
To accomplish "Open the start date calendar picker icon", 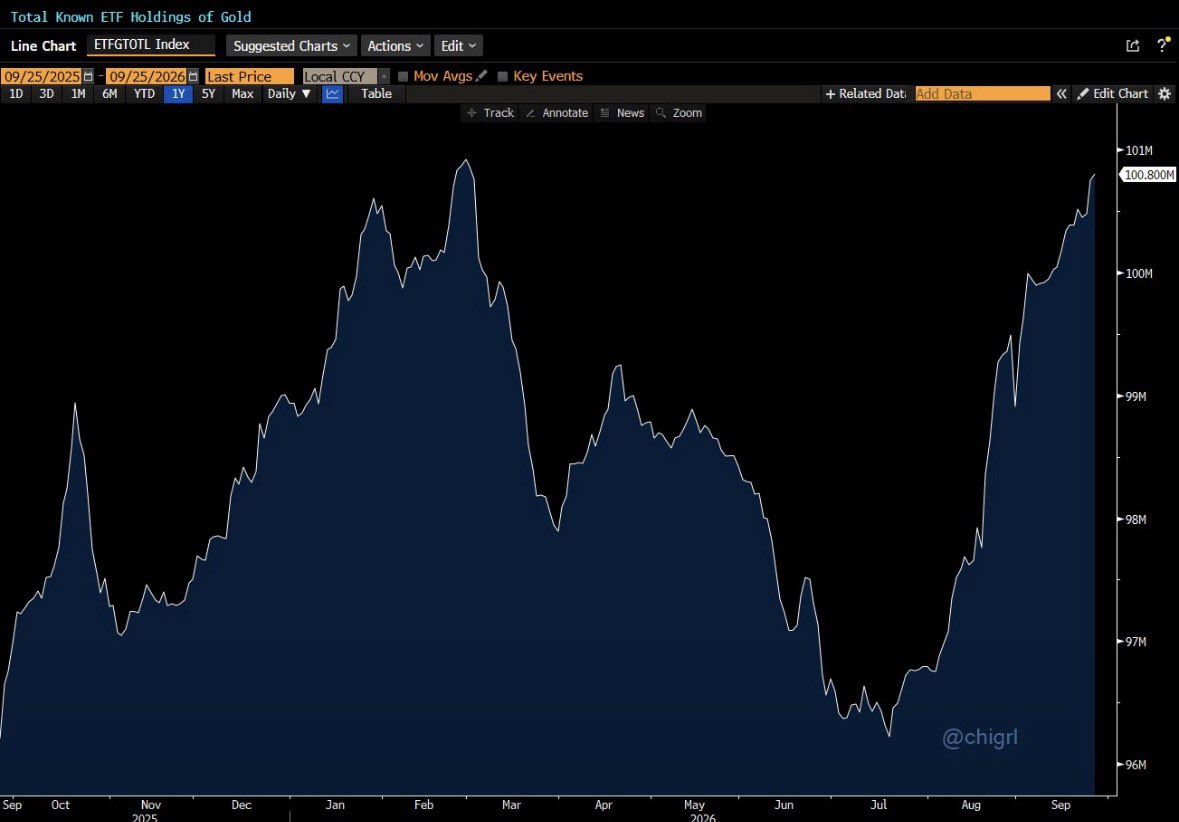I will tap(88, 76).
